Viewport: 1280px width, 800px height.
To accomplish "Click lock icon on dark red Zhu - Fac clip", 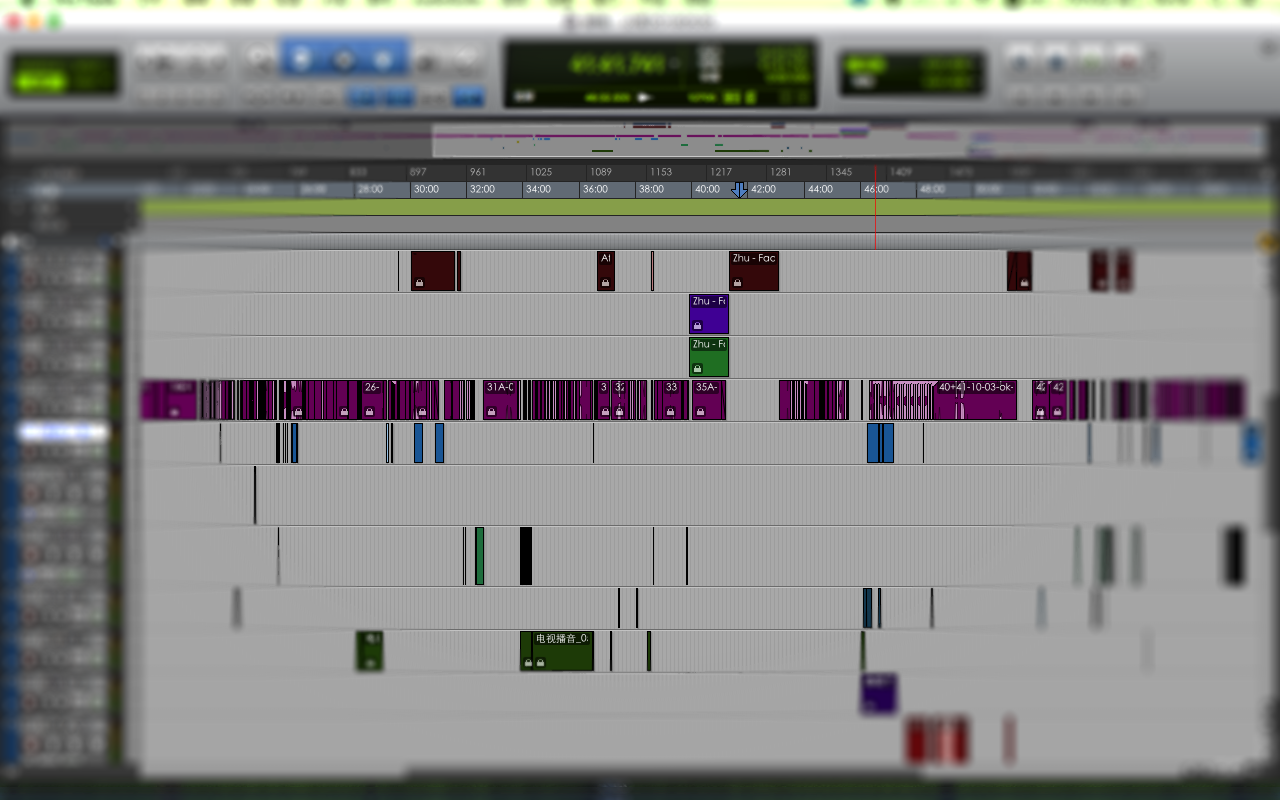I will pyautogui.click(x=738, y=283).
